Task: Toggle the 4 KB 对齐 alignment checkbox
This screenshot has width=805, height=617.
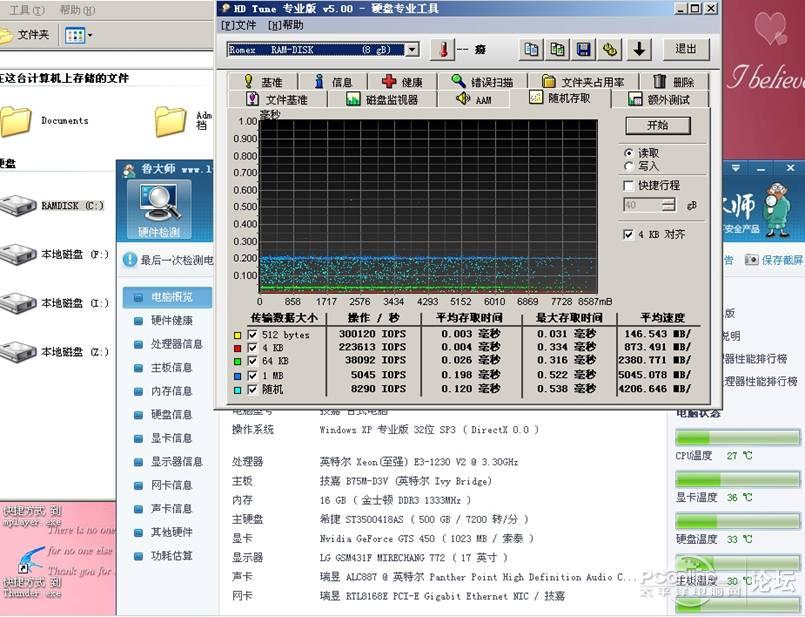Action: tap(627, 235)
